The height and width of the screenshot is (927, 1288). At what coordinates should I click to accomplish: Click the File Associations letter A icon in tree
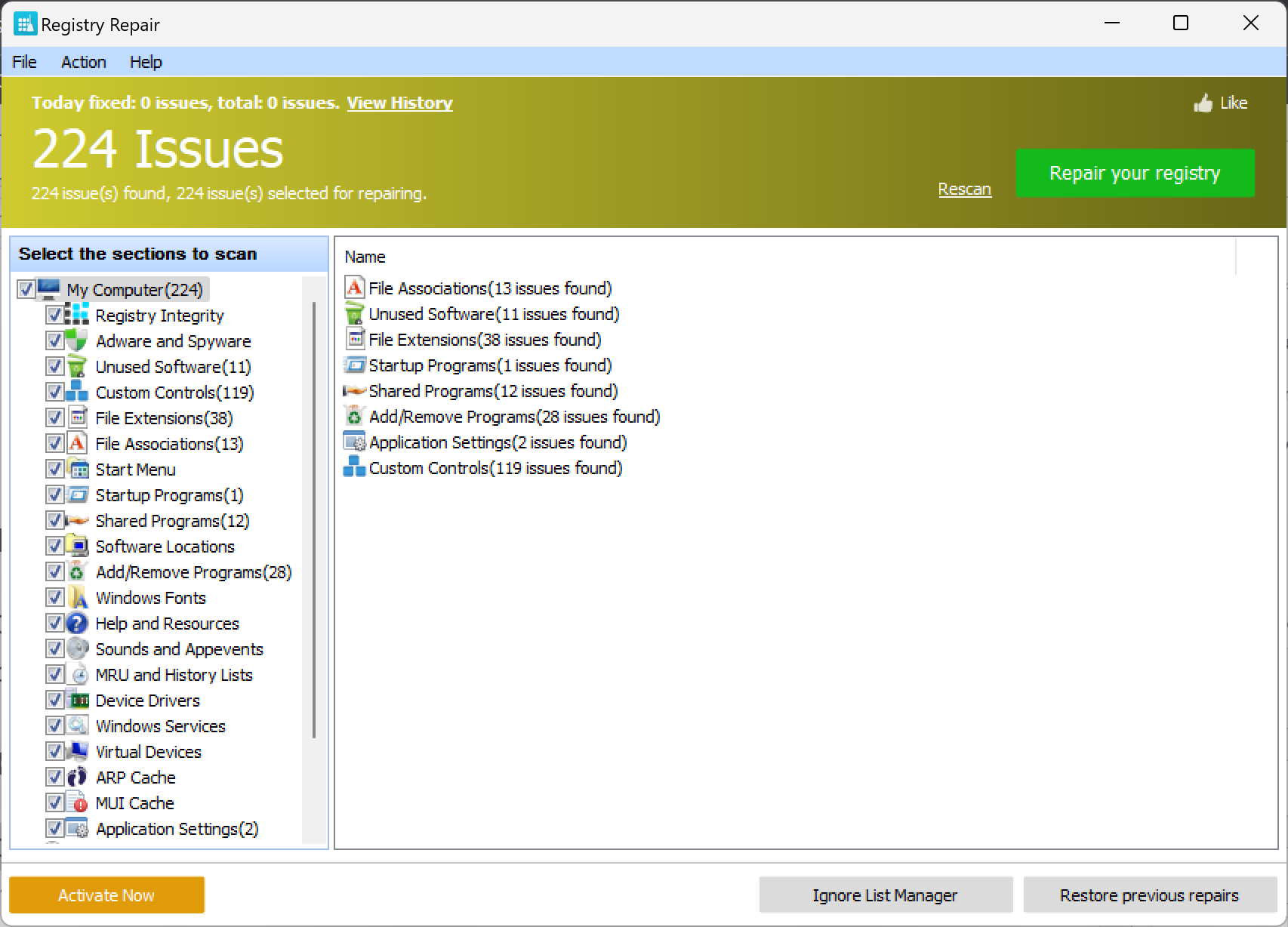[x=76, y=443]
